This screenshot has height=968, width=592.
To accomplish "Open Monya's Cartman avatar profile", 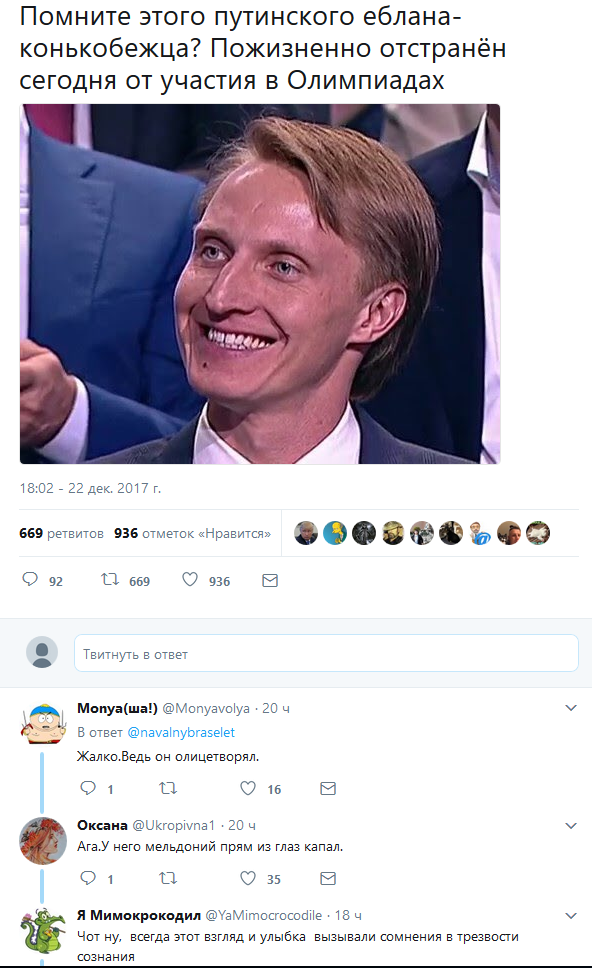I will point(43,723).
